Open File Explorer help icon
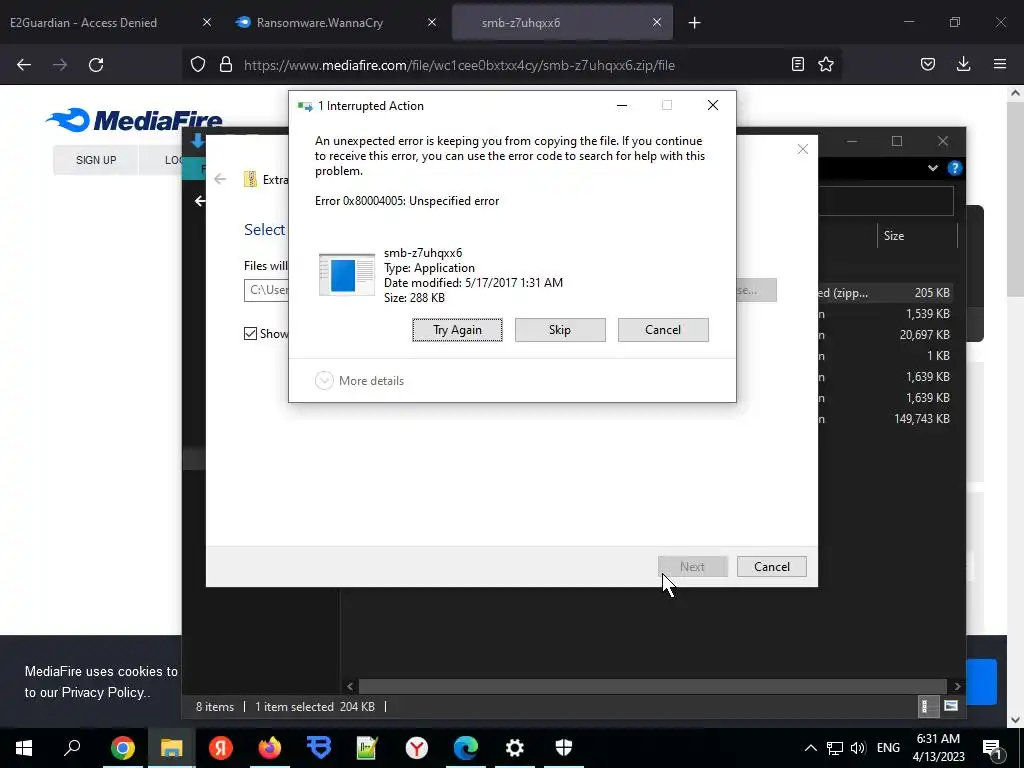Image resolution: width=1024 pixels, height=768 pixels. click(x=954, y=168)
